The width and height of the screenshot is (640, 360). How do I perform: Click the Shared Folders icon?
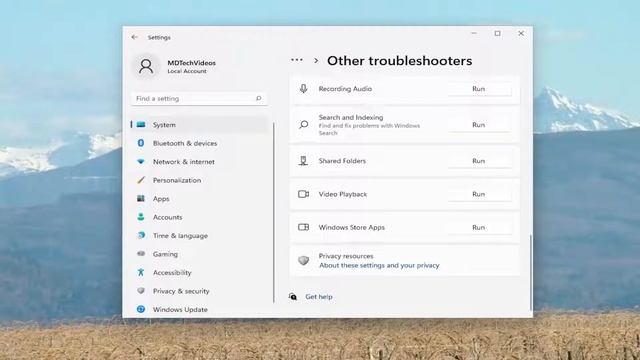click(303, 161)
